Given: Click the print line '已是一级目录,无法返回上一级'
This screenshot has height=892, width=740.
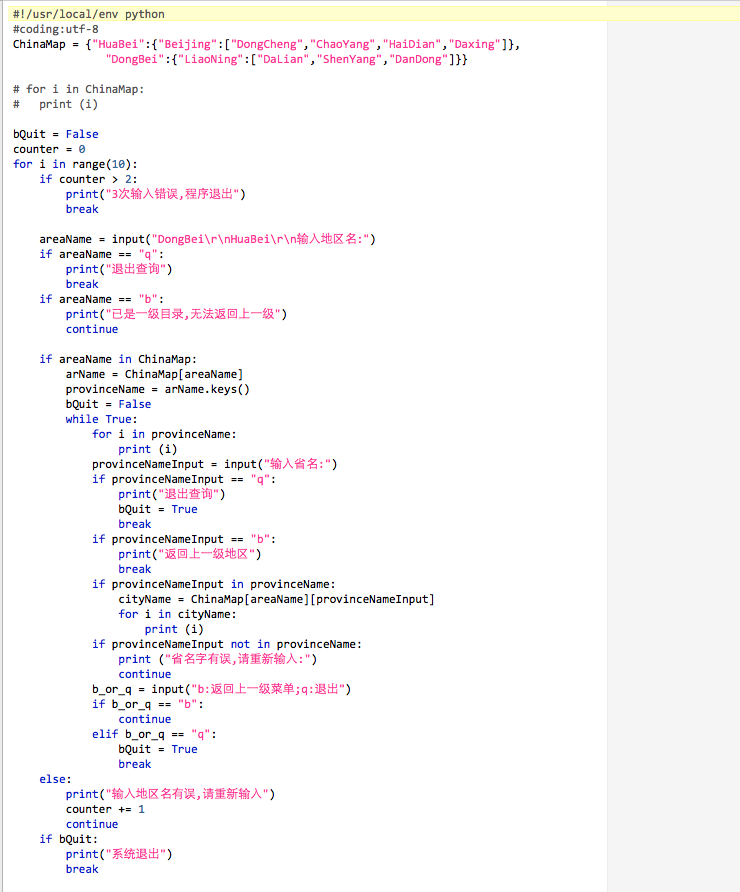Looking at the screenshot, I should [x=176, y=314].
